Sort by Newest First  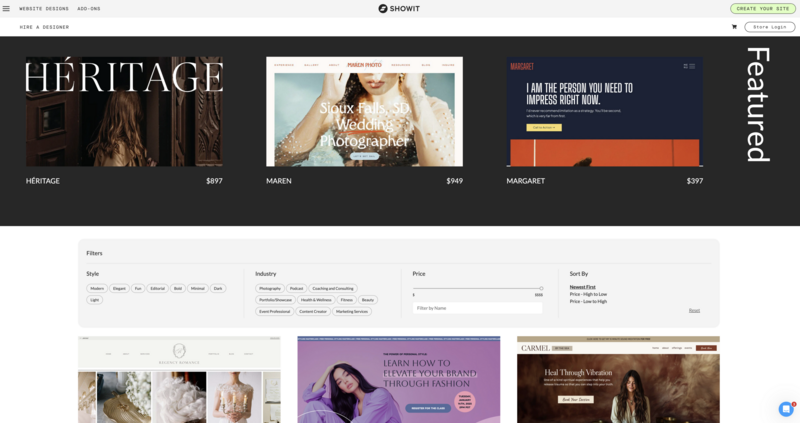click(x=583, y=287)
